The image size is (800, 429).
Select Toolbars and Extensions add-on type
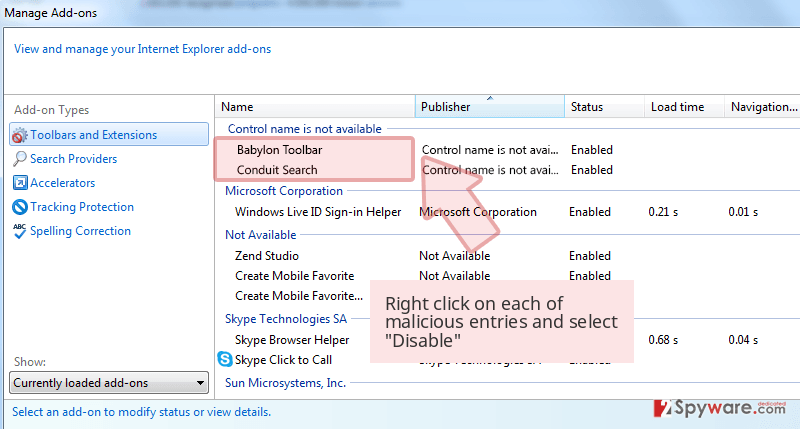(109, 135)
